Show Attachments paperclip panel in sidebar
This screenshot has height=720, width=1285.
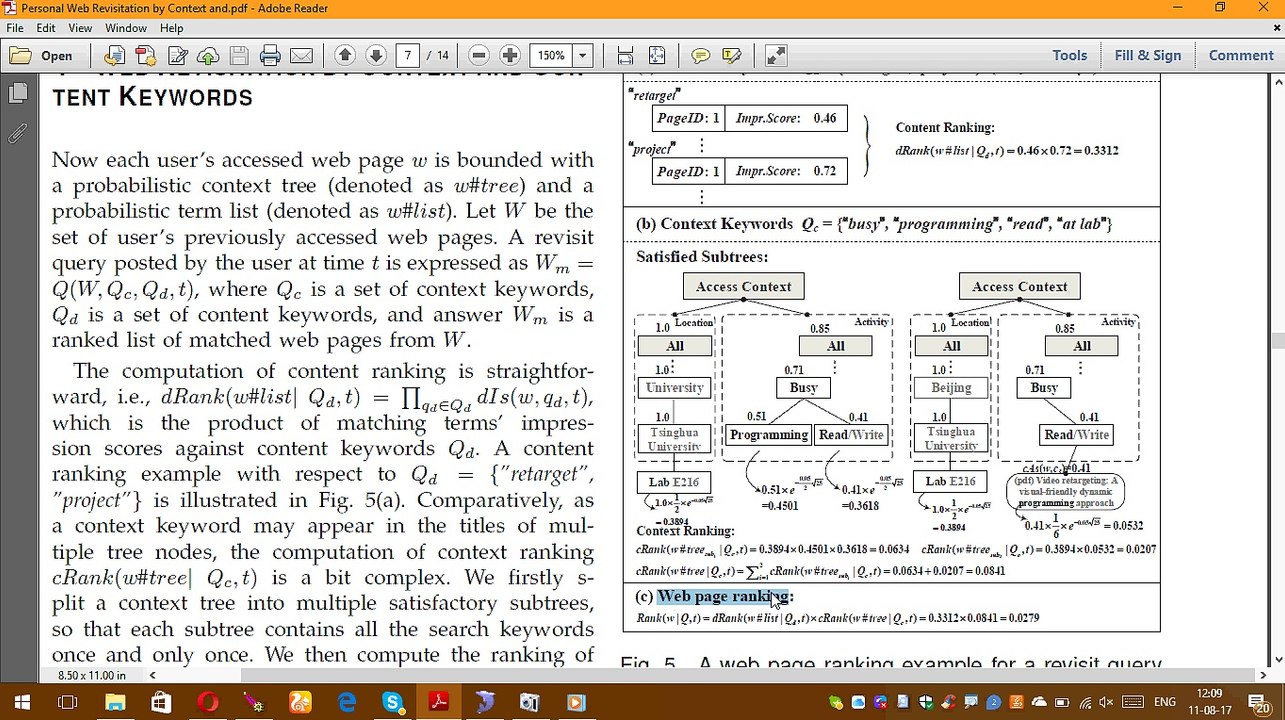point(17,132)
